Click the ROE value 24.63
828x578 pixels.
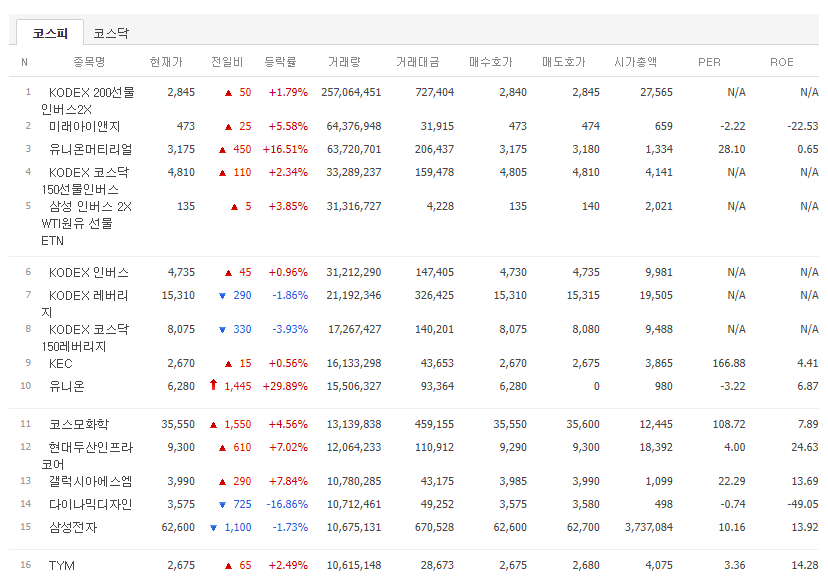(x=805, y=447)
